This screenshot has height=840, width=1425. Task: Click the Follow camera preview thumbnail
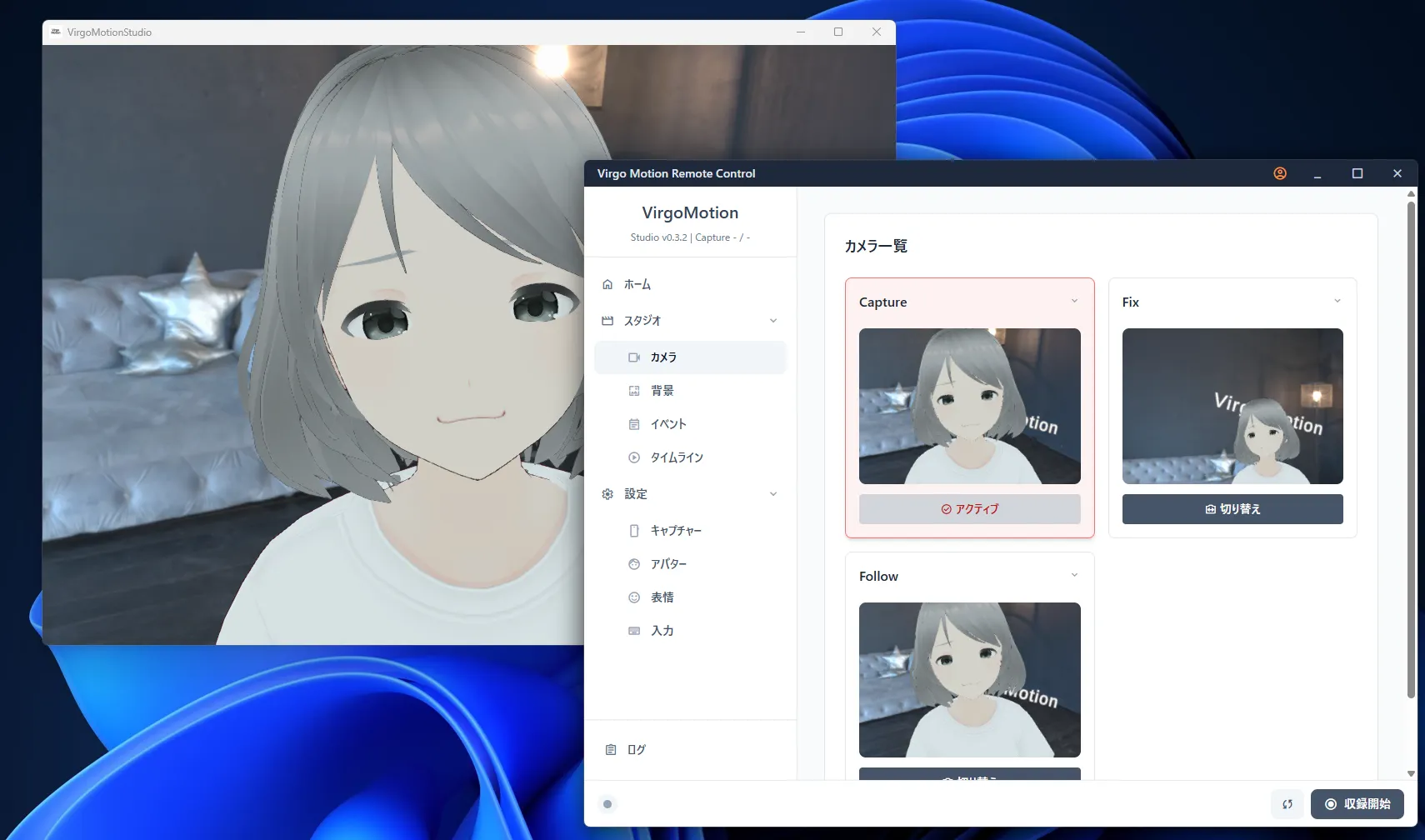click(969, 679)
